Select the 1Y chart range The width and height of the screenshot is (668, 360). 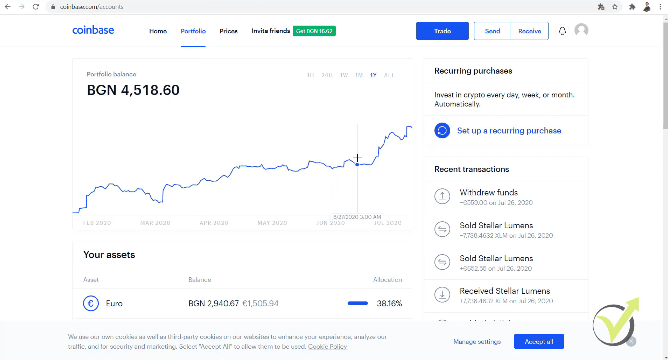[374, 75]
